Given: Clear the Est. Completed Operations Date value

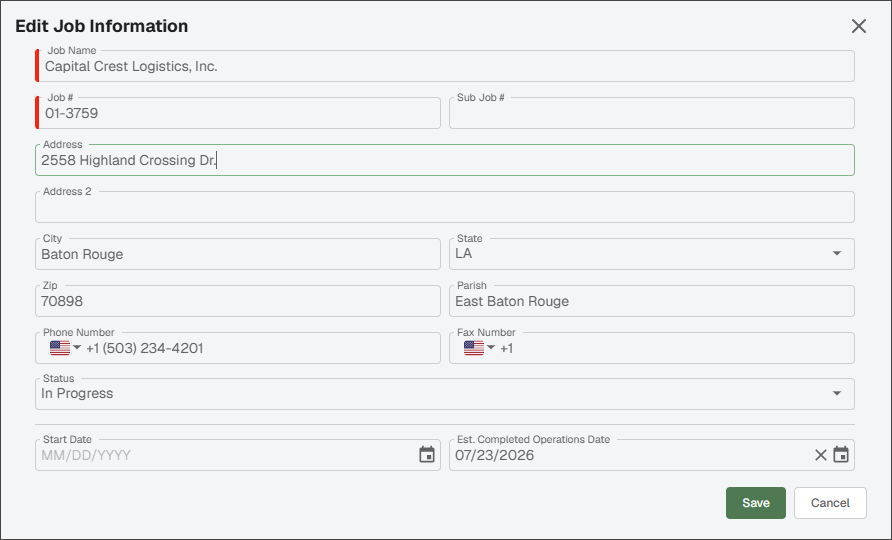Looking at the screenshot, I should 820,455.
